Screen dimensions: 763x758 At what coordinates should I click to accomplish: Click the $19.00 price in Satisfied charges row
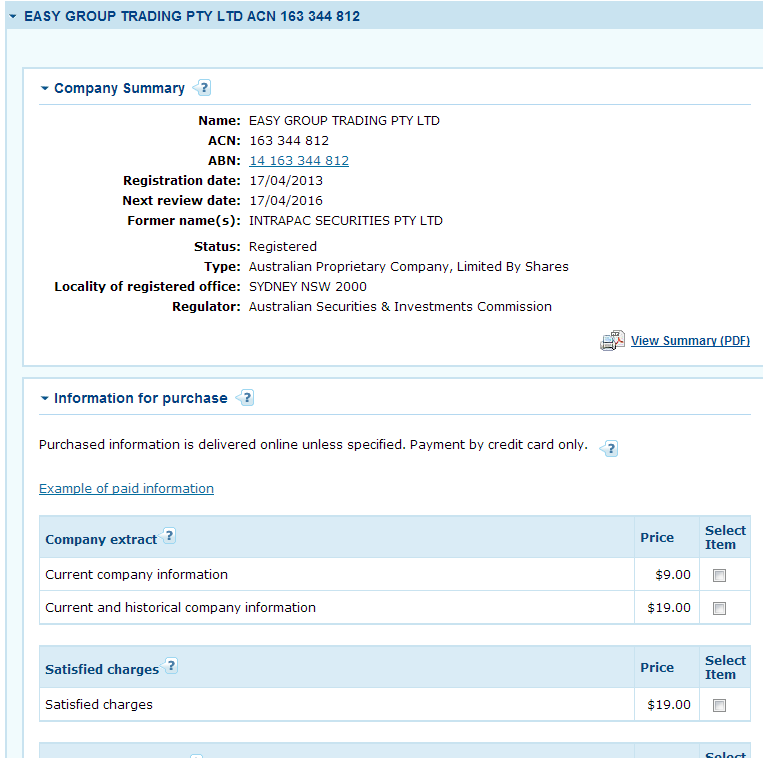coord(669,704)
